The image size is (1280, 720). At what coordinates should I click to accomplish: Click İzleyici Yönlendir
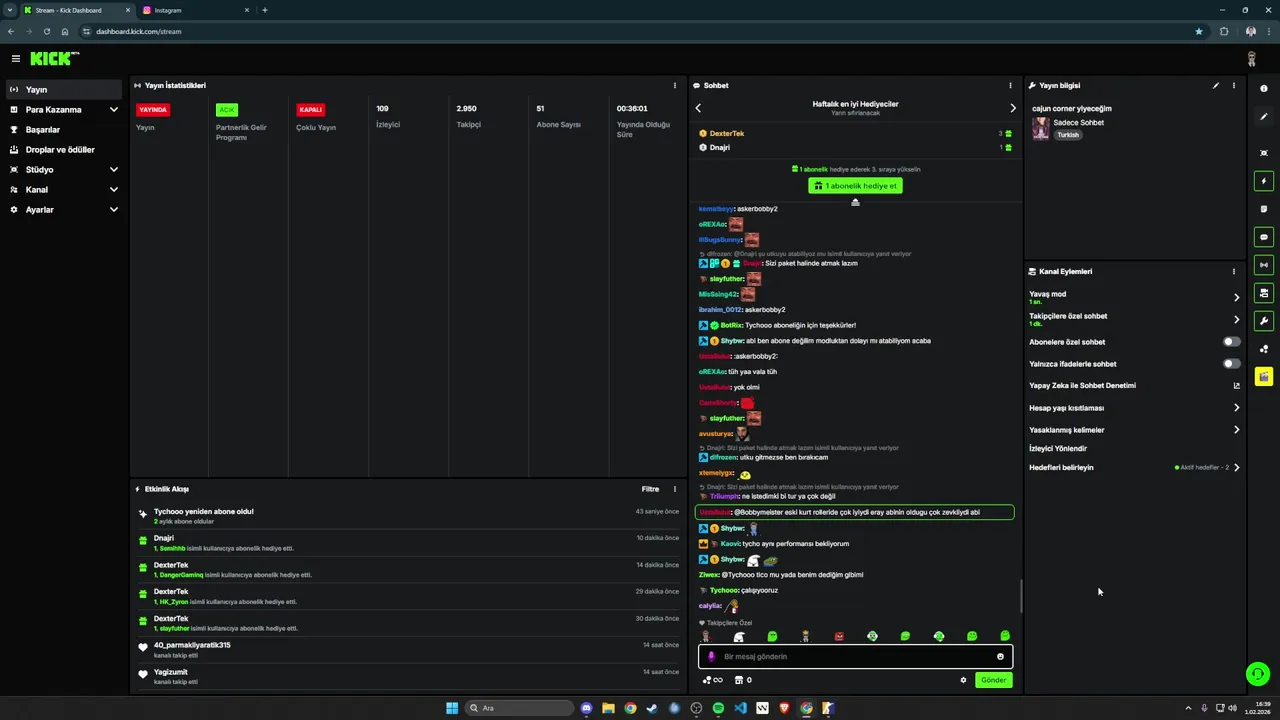click(x=1058, y=449)
